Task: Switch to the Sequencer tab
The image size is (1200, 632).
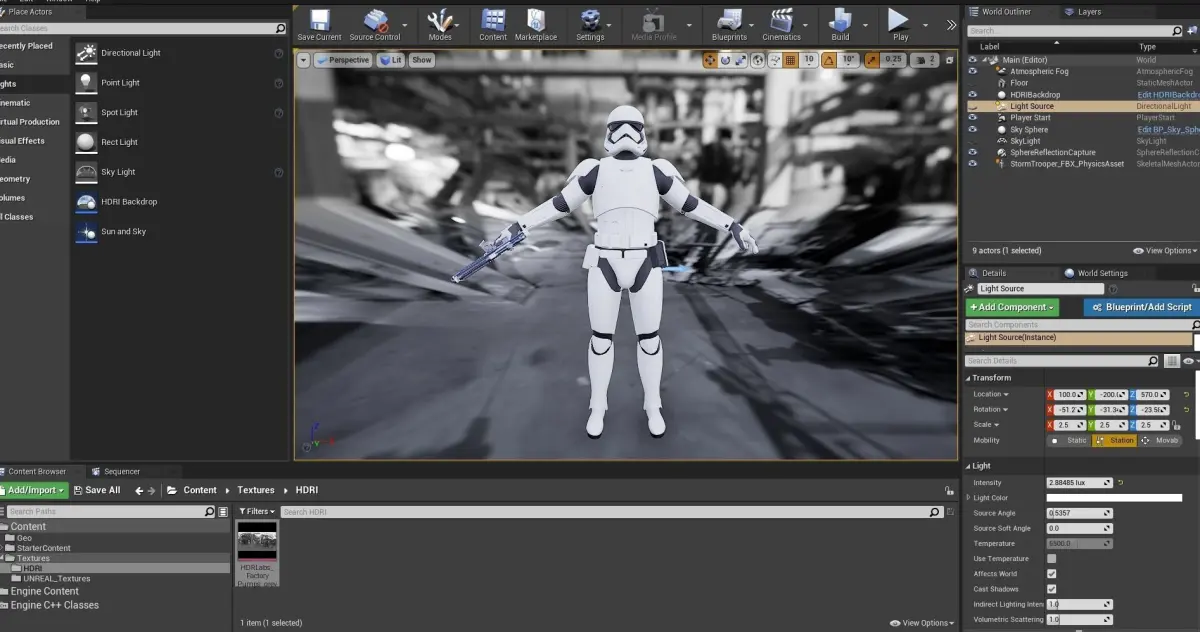Action: point(121,471)
